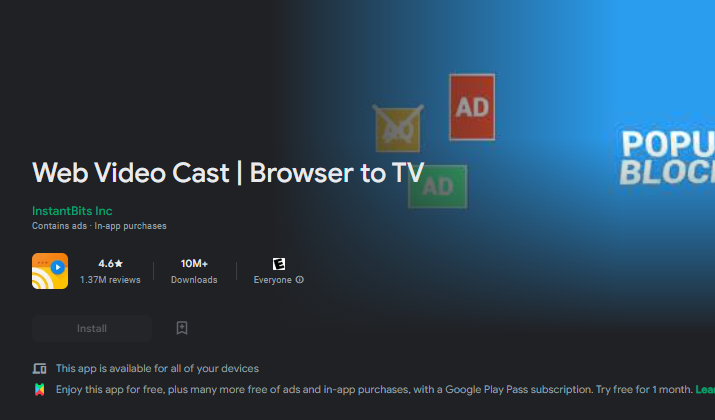Click the app title Web Video Cast
Screen dimensions: 715x420
(x=228, y=173)
